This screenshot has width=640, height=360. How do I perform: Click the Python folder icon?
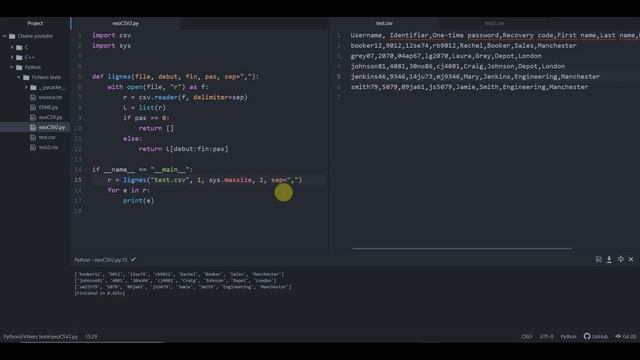click(x=19, y=67)
